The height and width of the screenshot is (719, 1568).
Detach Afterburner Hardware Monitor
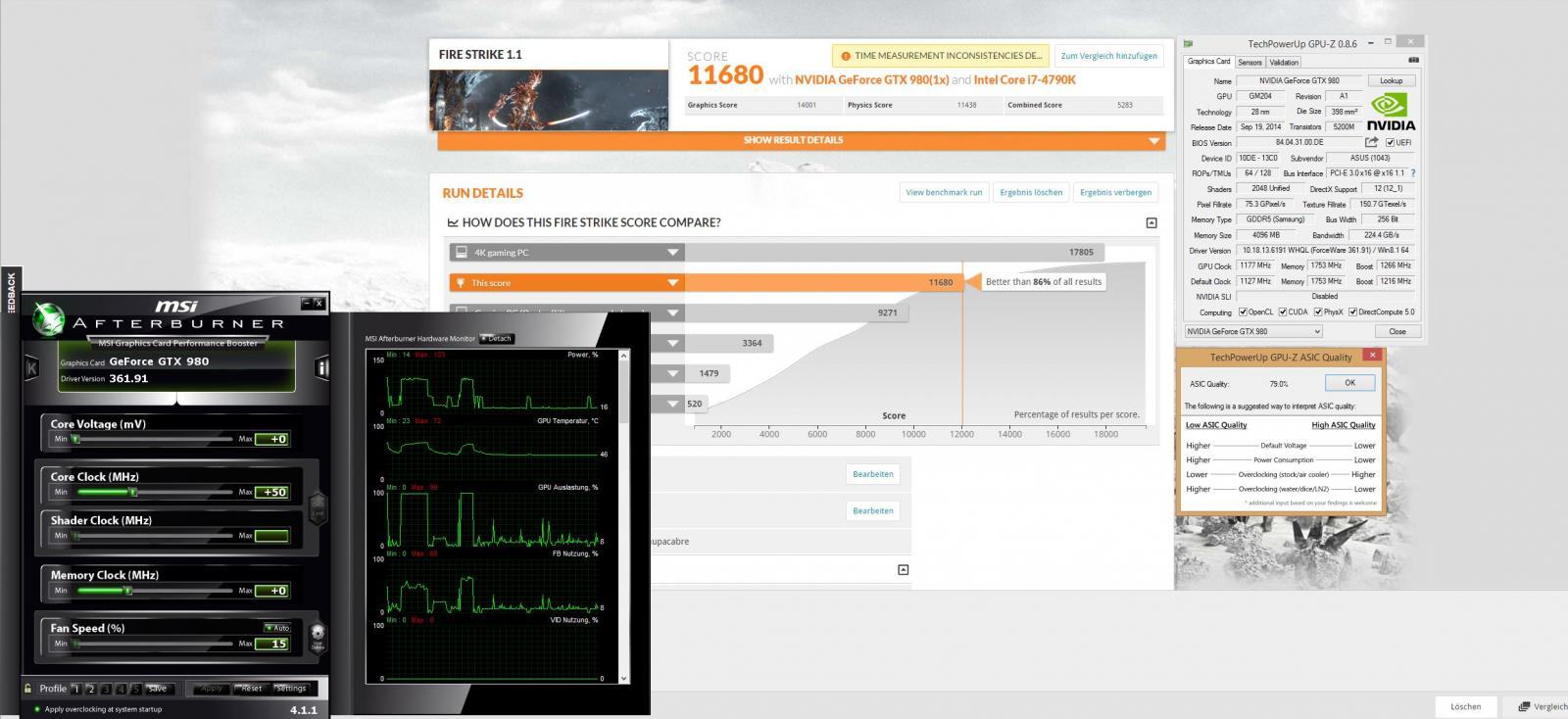click(496, 339)
